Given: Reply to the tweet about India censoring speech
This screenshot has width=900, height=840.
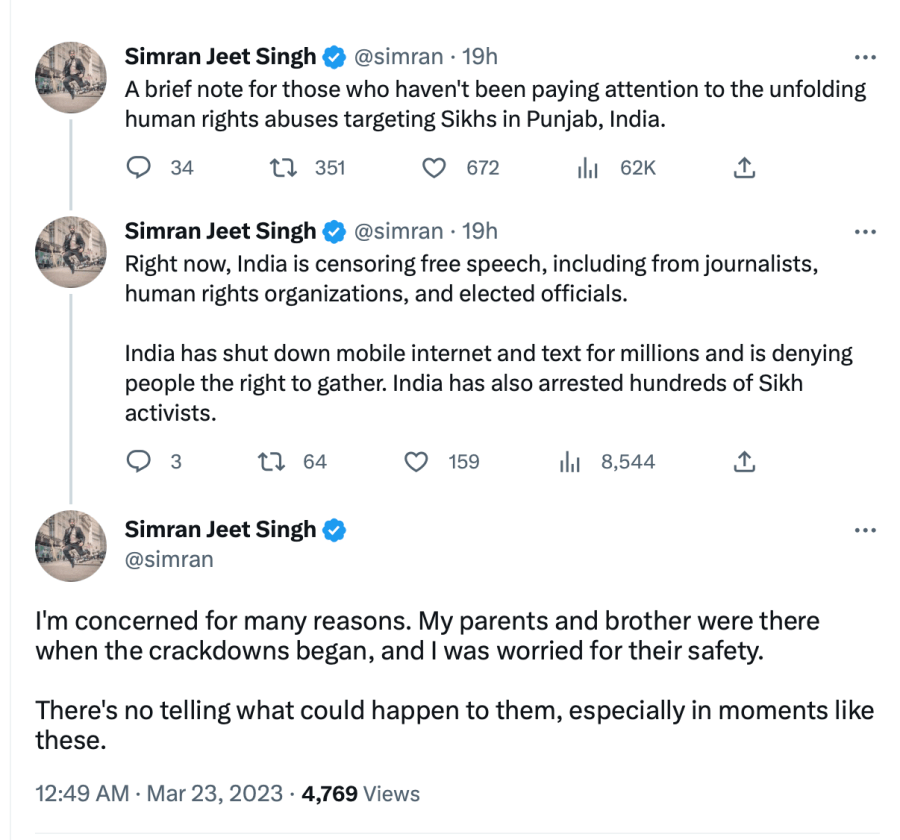Looking at the screenshot, I should 137,461.
